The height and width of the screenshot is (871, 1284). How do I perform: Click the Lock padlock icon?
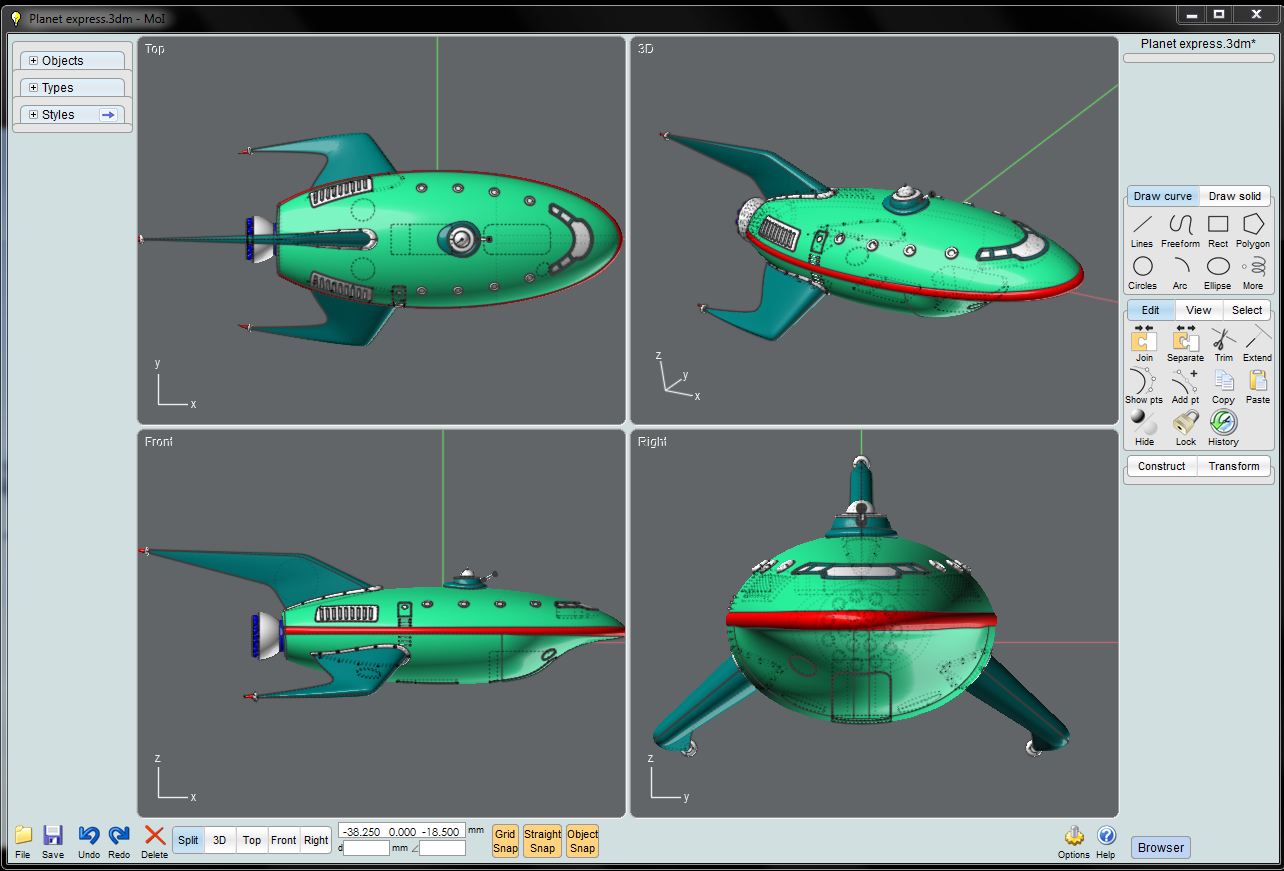(x=1186, y=428)
